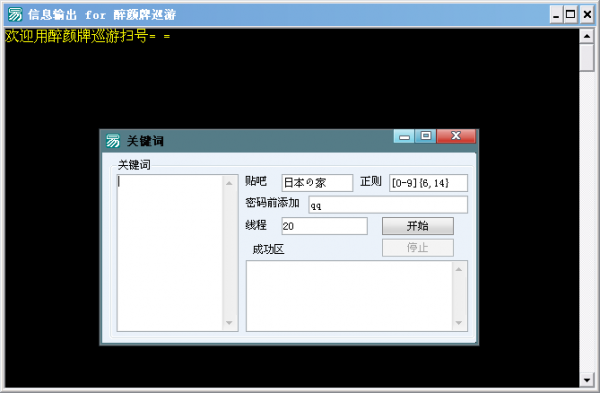
Task: Click the 贴吧 field containing 日本の家
Action: point(317,183)
